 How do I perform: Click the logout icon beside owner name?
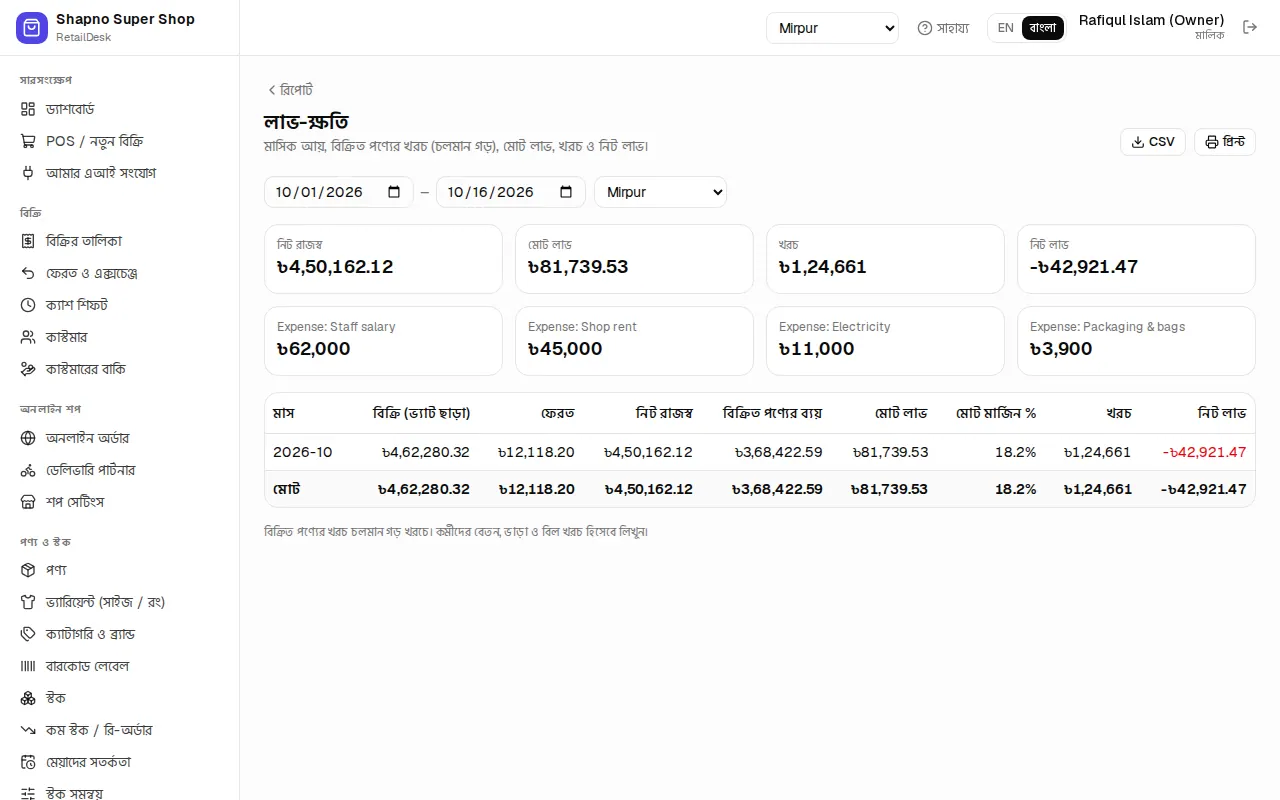coord(1250,27)
